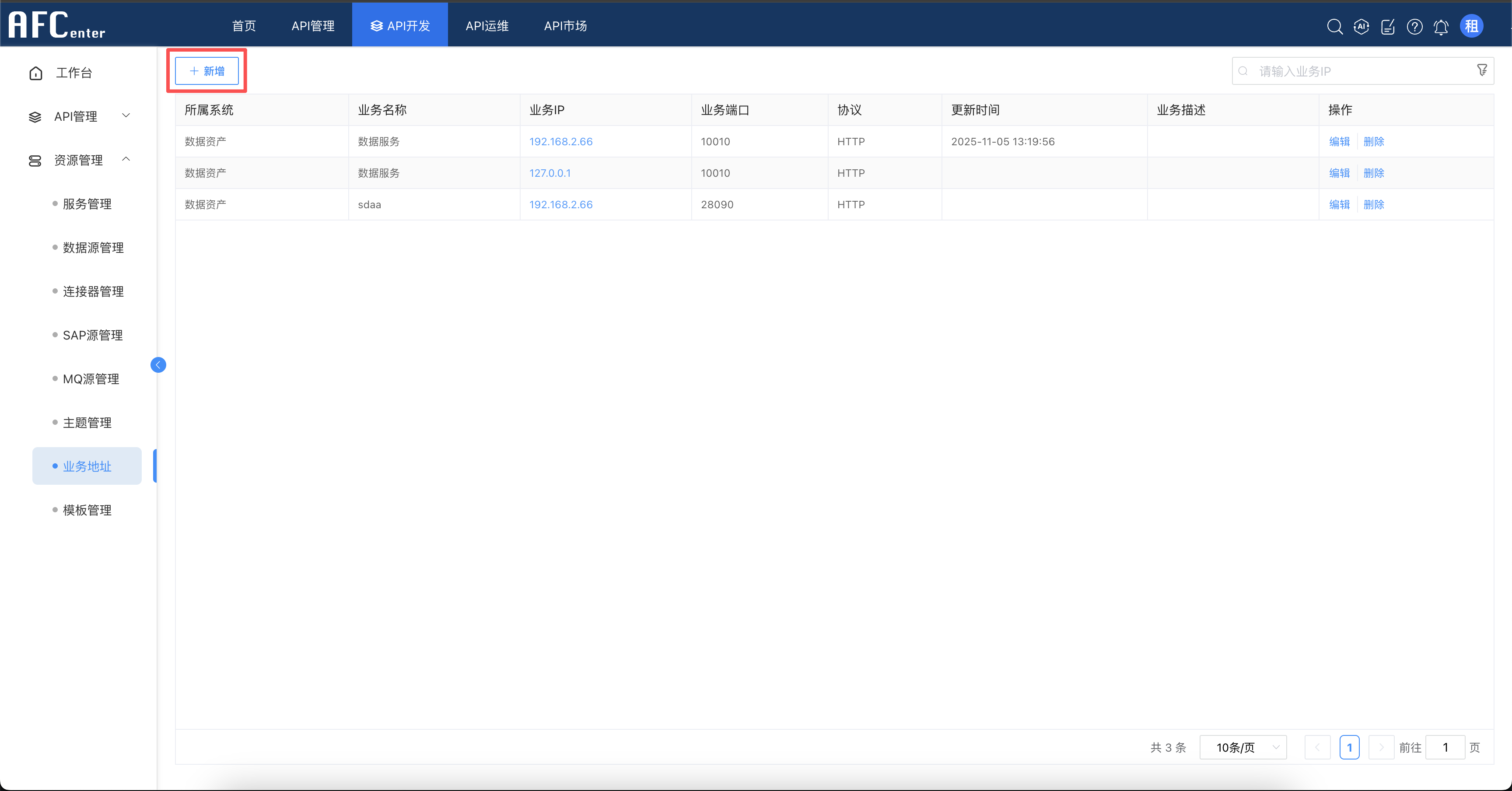Click the search magnifier icon in header

[1334, 26]
